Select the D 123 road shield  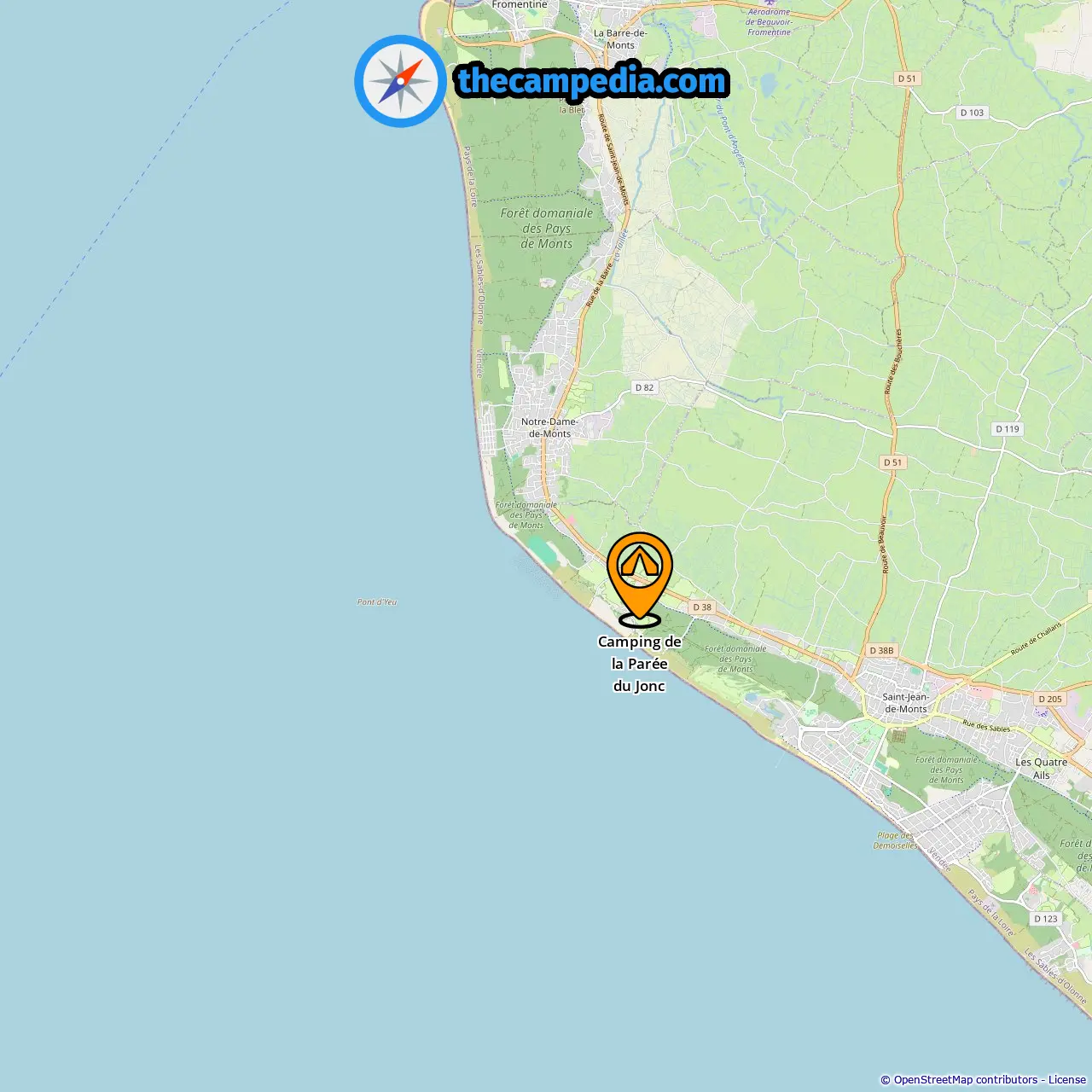point(1045,919)
